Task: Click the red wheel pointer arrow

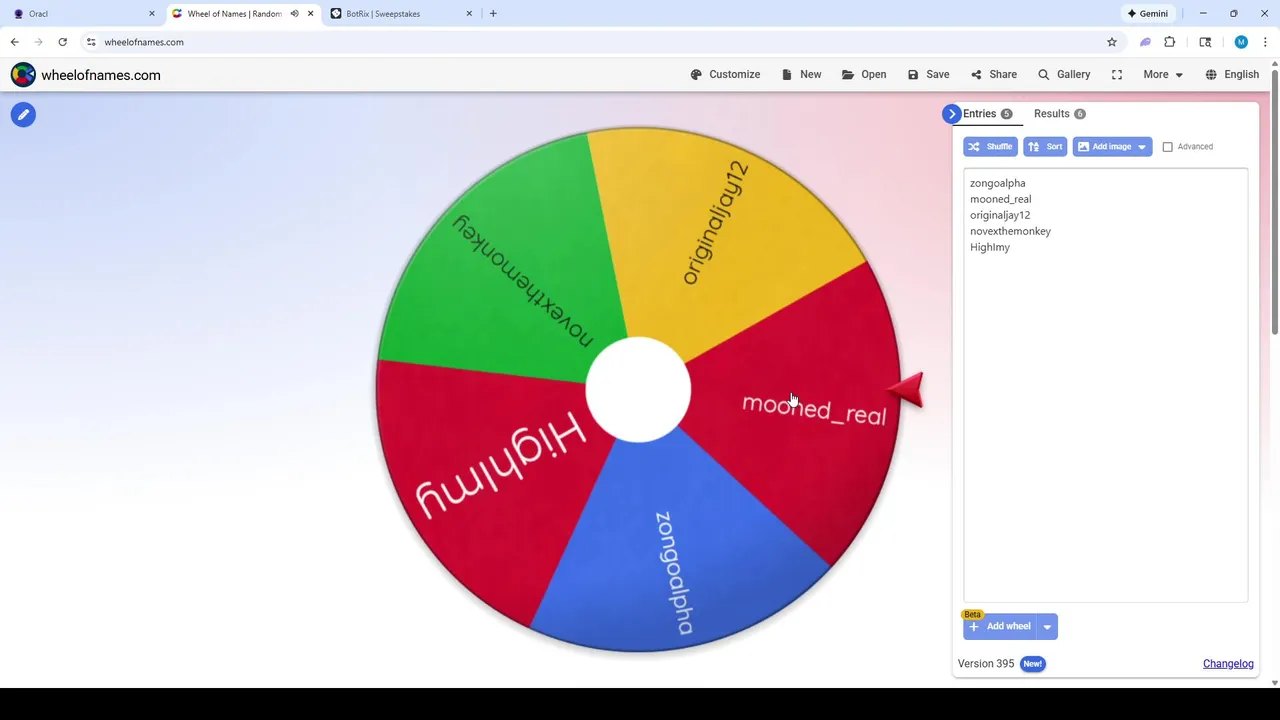Action: (x=906, y=390)
